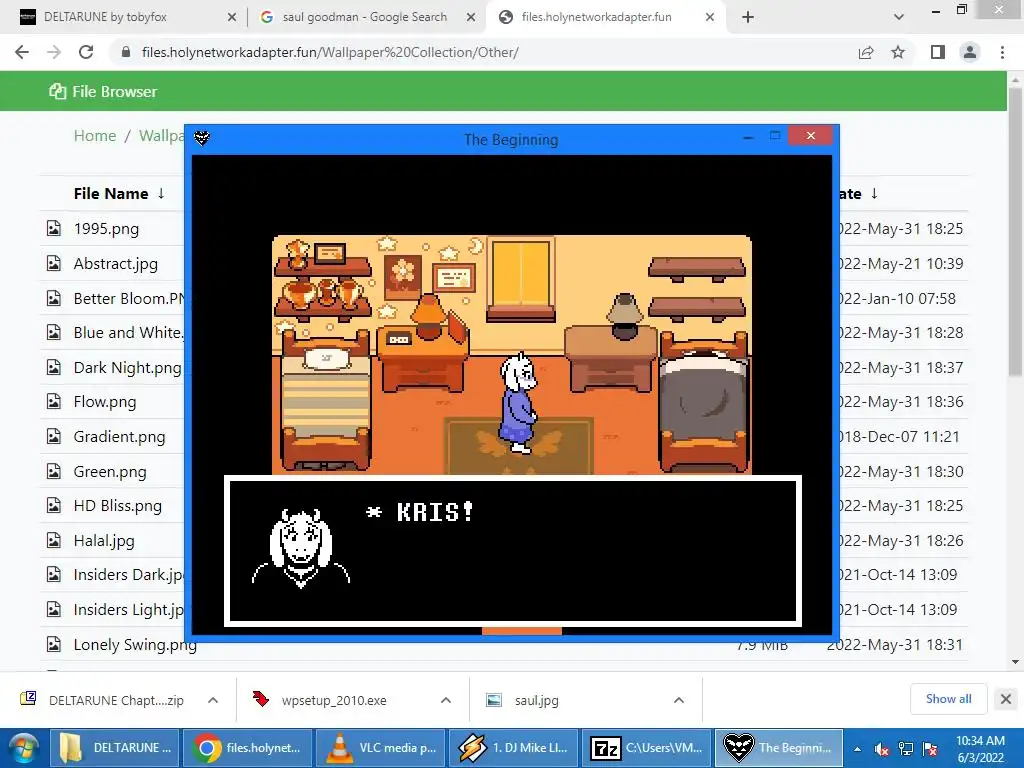Switch to The Beginning taskbar button
The image size is (1024, 768).
click(779, 748)
